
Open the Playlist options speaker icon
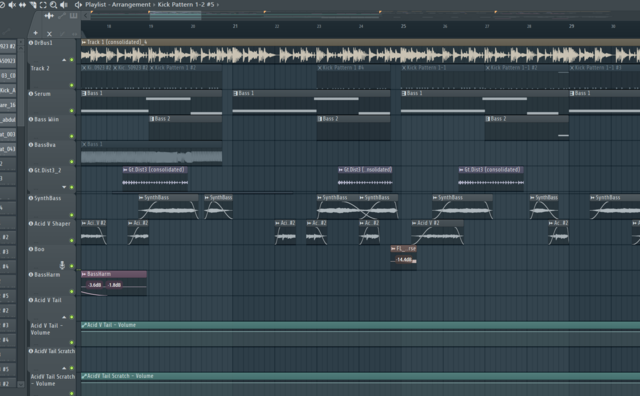[x=78, y=5]
